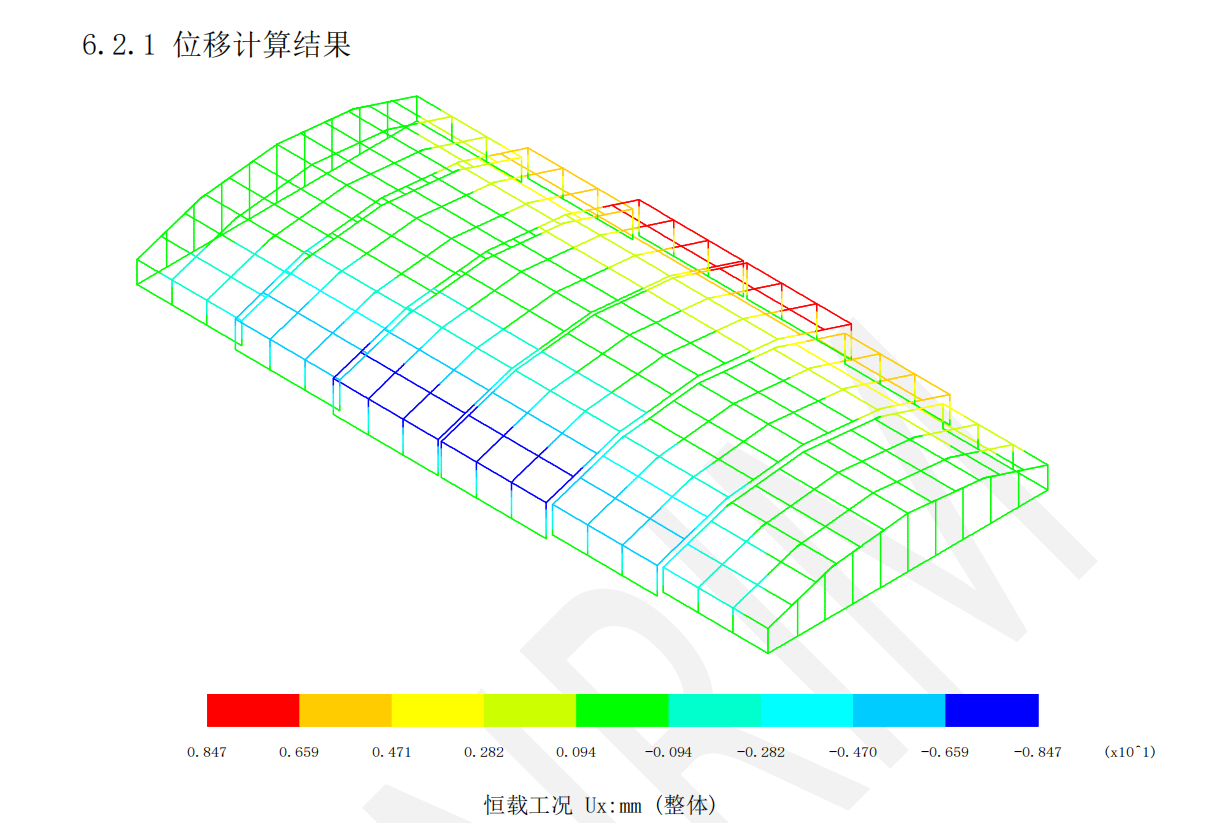Viewport: 1222px width, 823px height.
Task: Select the -0.470 legend value
Action: (x=853, y=752)
